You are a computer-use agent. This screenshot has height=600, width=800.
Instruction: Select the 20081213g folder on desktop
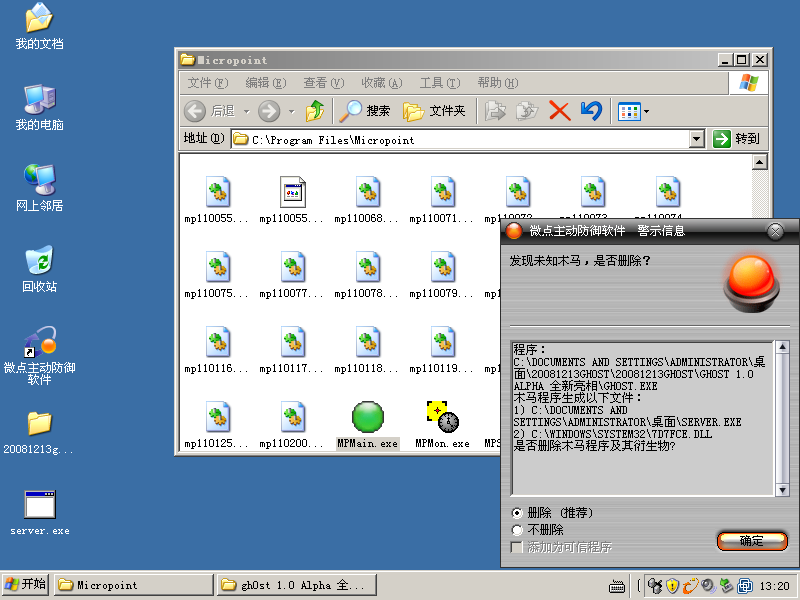click(39, 433)
